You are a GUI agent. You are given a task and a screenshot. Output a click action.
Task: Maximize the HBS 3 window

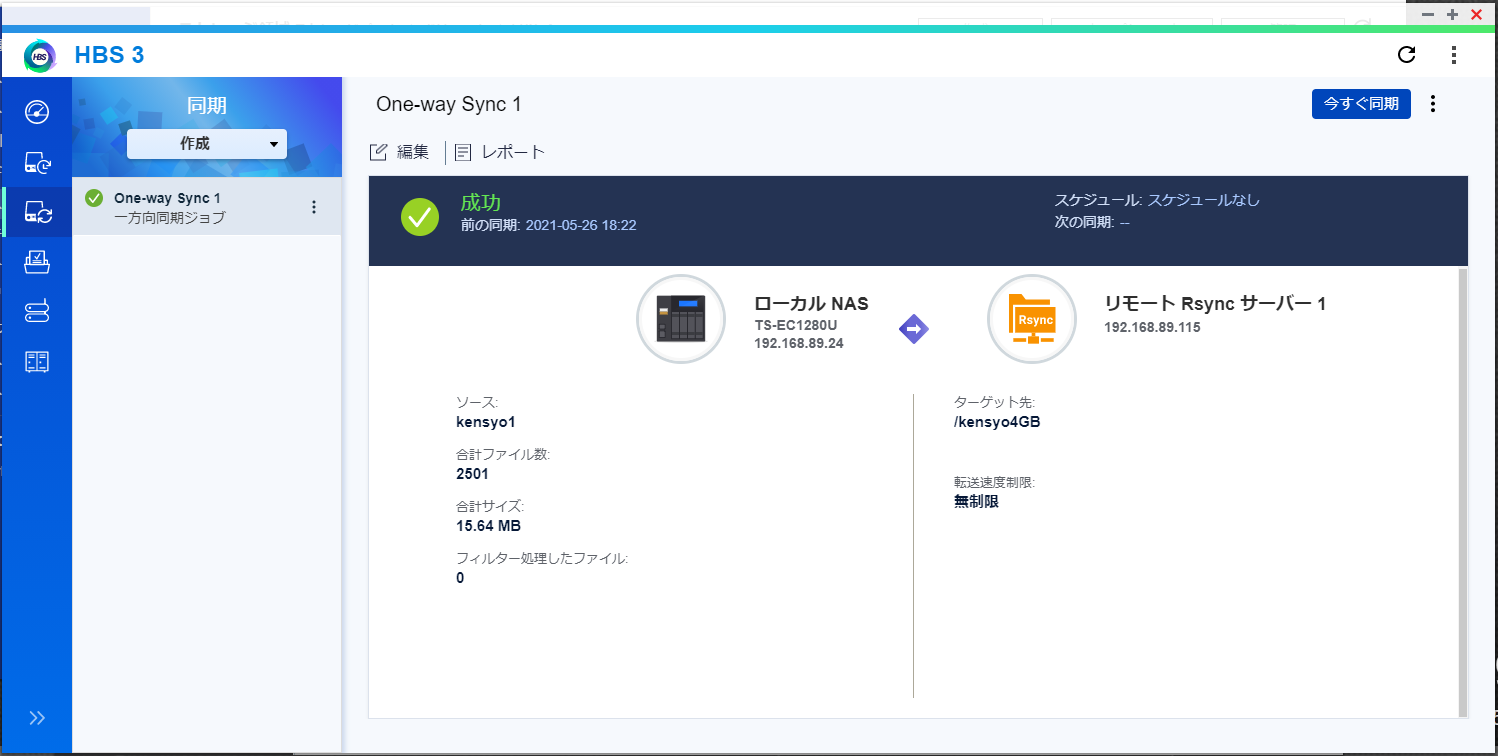[1453, 14]
